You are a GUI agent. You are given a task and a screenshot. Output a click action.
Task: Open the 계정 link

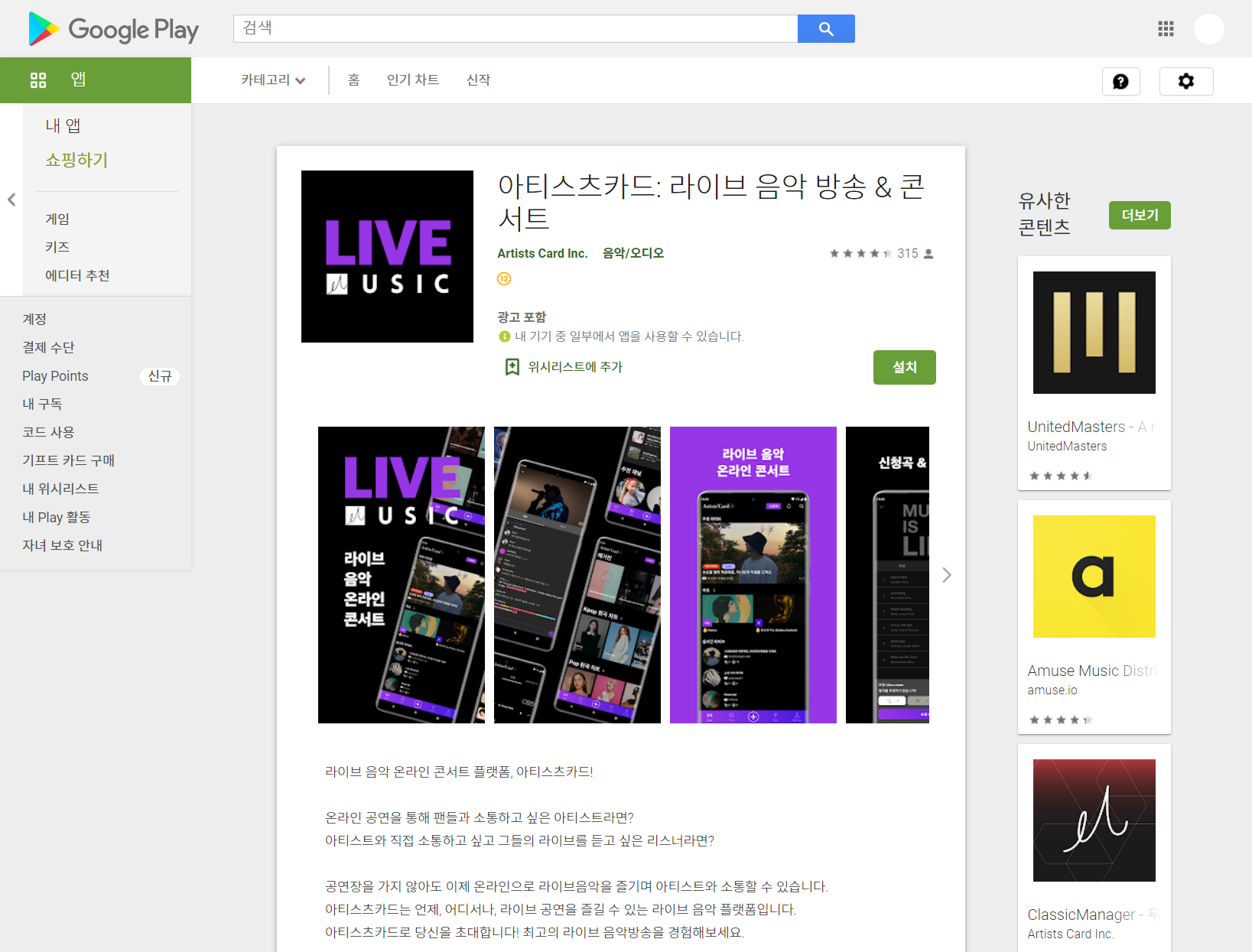34,319
